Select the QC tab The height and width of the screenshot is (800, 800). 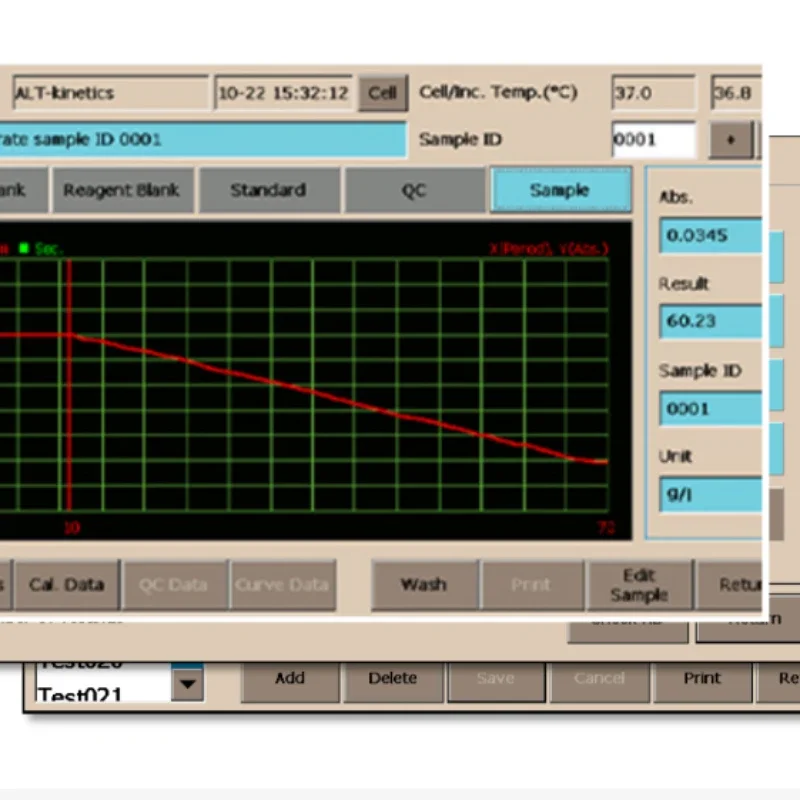[414, 190]
